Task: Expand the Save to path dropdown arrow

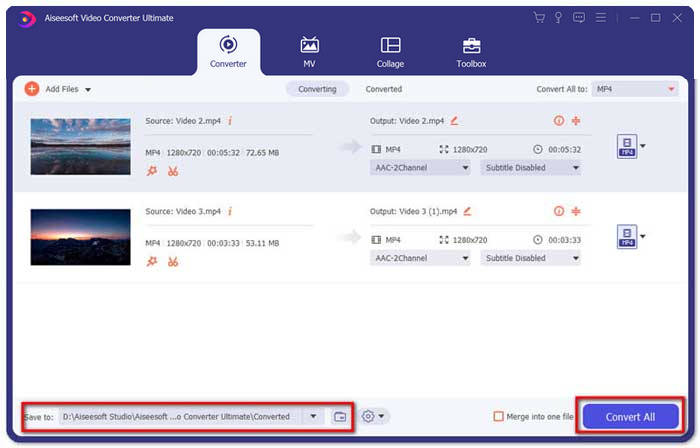Action: (x=313, y=417)
